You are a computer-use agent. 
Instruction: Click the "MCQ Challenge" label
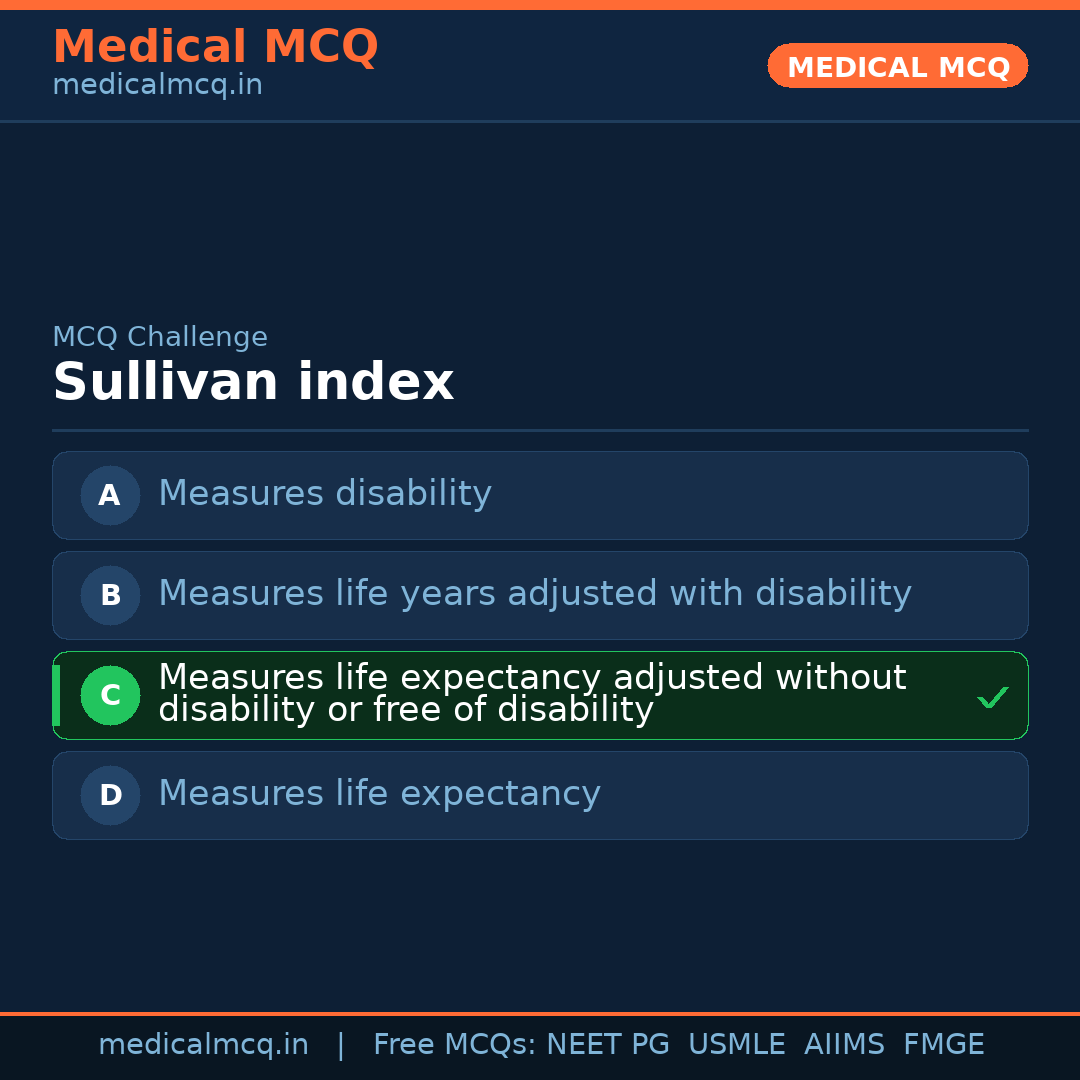(x=160, y=338)
